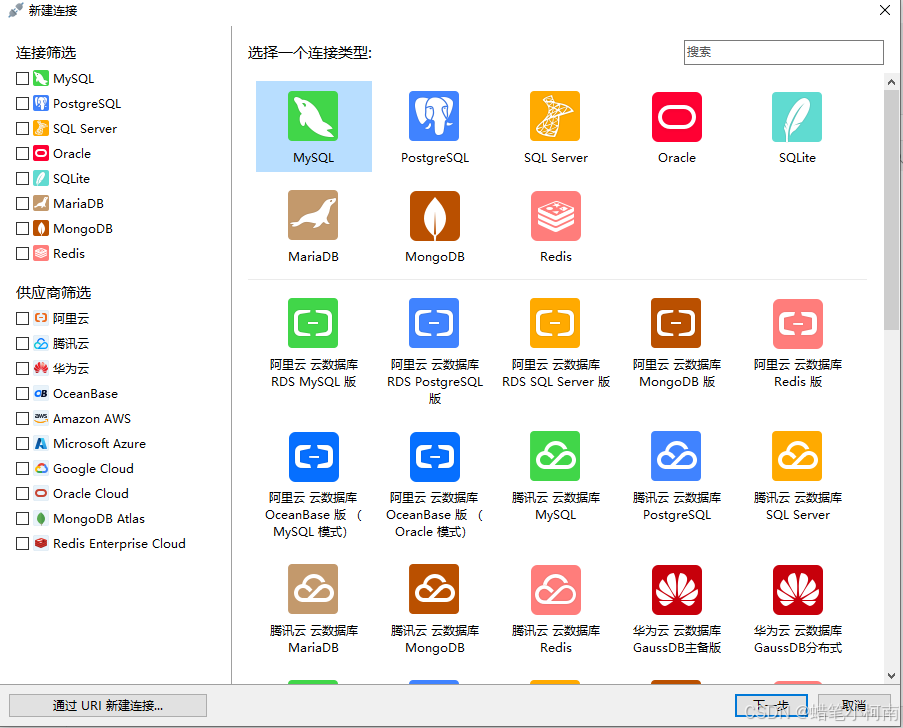Pick 腾讯云 云数据库 MariaDB icon
Viewport: 903px width, 728px height.
click(313, 589)
